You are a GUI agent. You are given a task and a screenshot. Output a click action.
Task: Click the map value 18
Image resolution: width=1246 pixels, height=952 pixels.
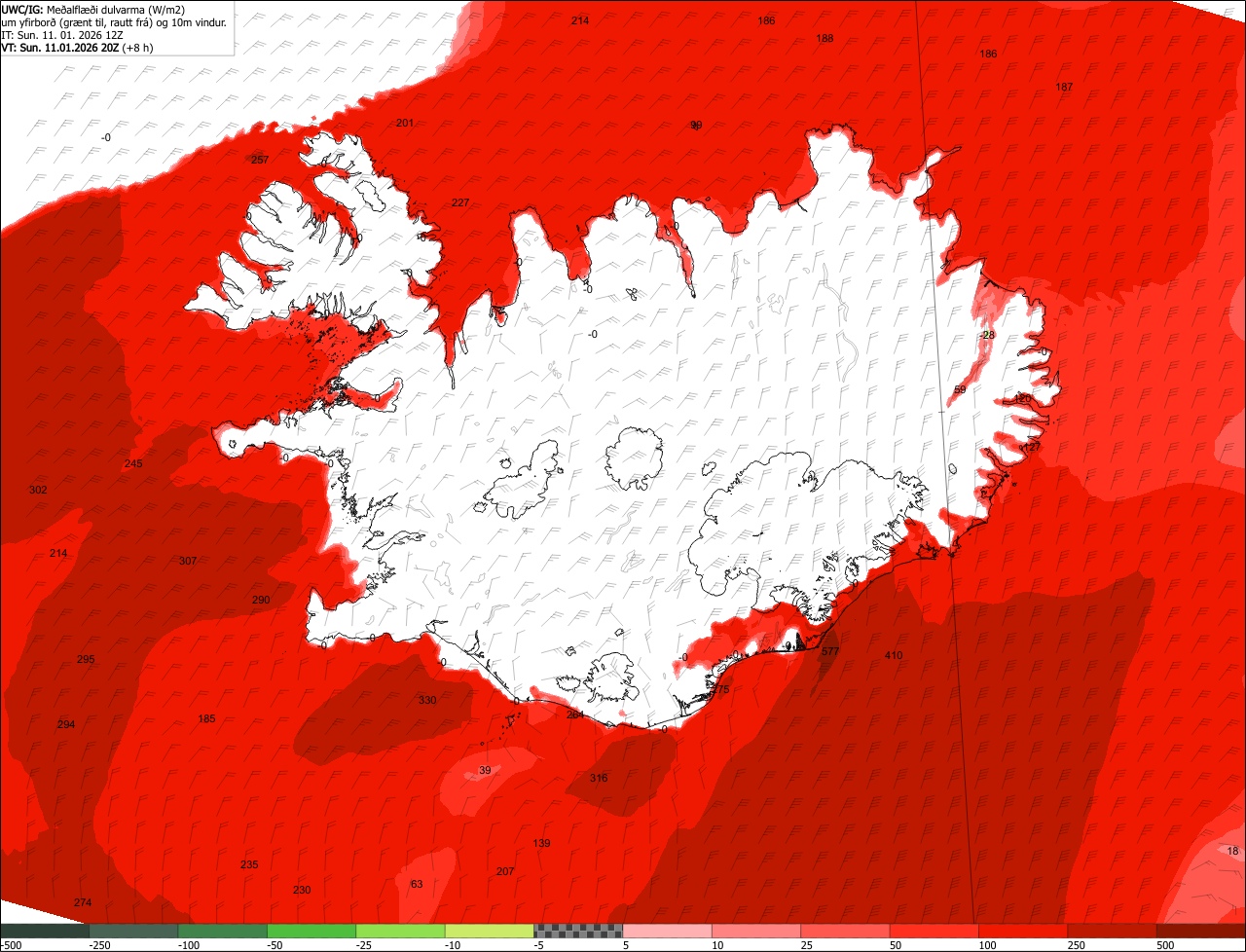click(1232, 851)
